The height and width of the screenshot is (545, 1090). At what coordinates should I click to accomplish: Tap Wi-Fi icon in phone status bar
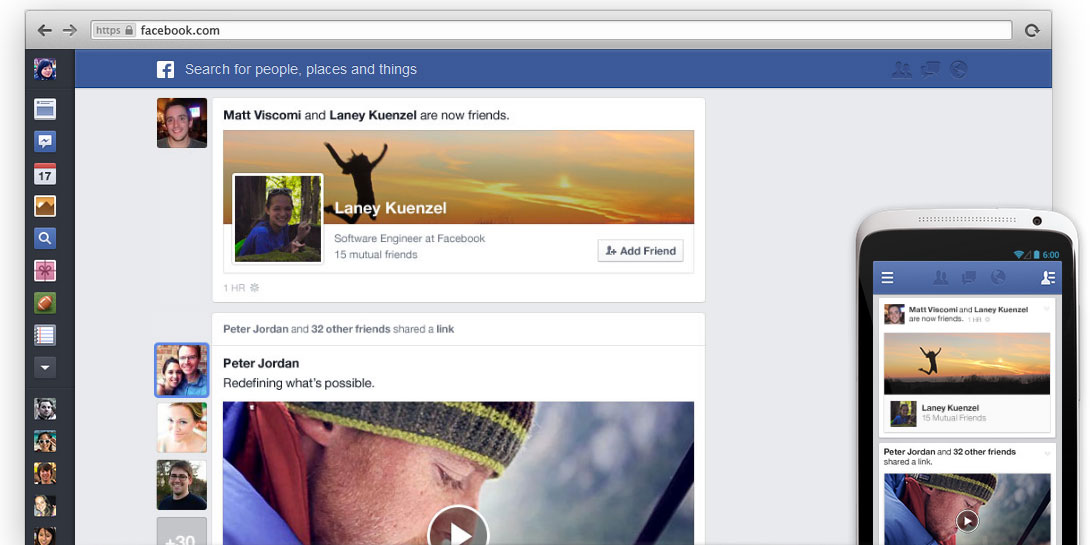click(1018, 254)
